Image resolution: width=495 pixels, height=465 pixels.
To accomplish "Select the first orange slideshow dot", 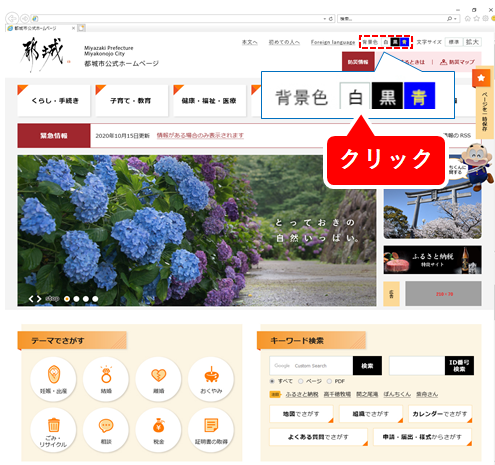I will [x=67, y=299].
